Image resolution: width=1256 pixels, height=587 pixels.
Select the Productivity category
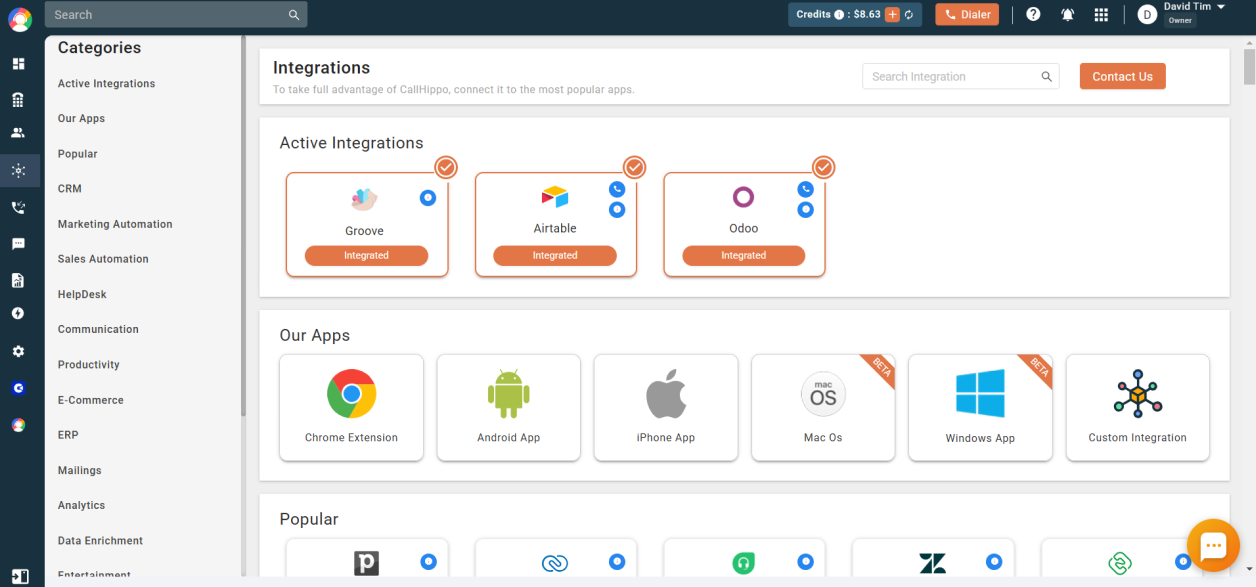tap(88, 365)
